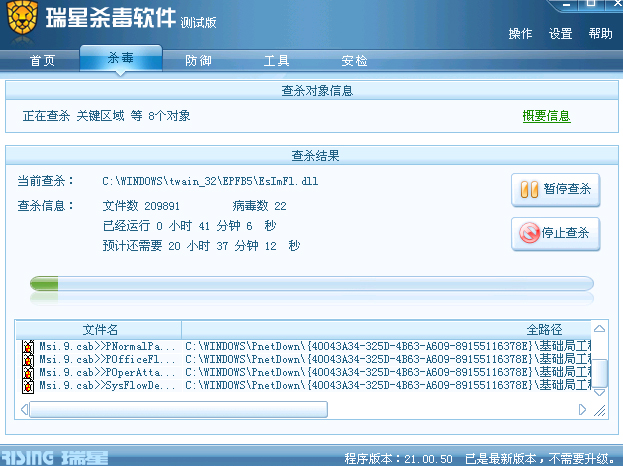
Task: Click the 病毒数 22 value
Action: coord(259,206)
